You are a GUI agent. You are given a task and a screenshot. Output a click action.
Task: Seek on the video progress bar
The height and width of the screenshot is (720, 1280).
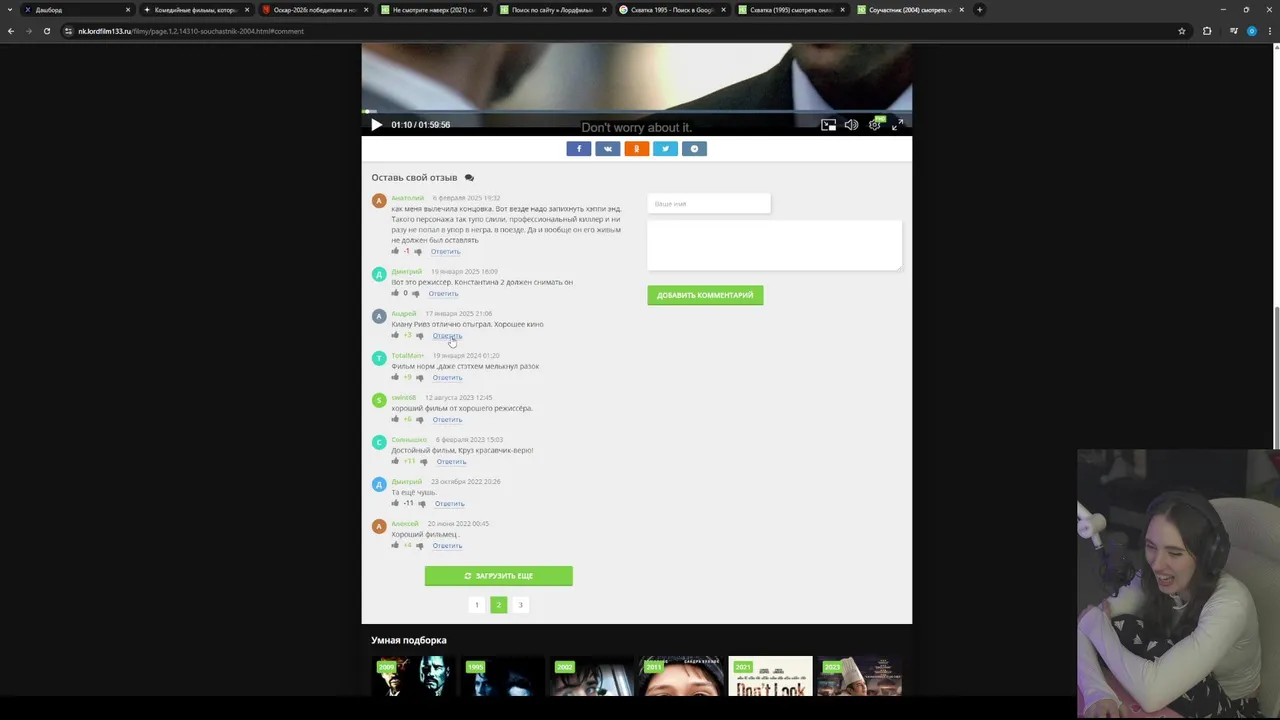tap(636, 111)
